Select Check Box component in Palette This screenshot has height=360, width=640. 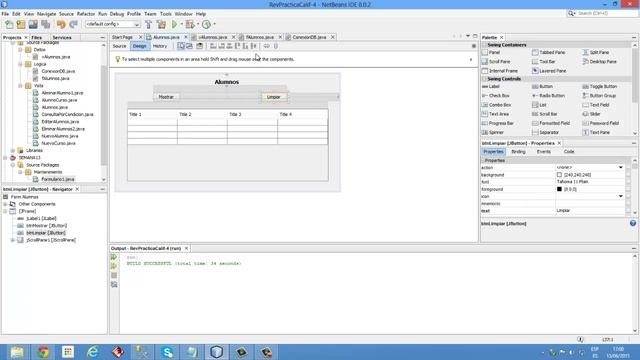(496, 96)
